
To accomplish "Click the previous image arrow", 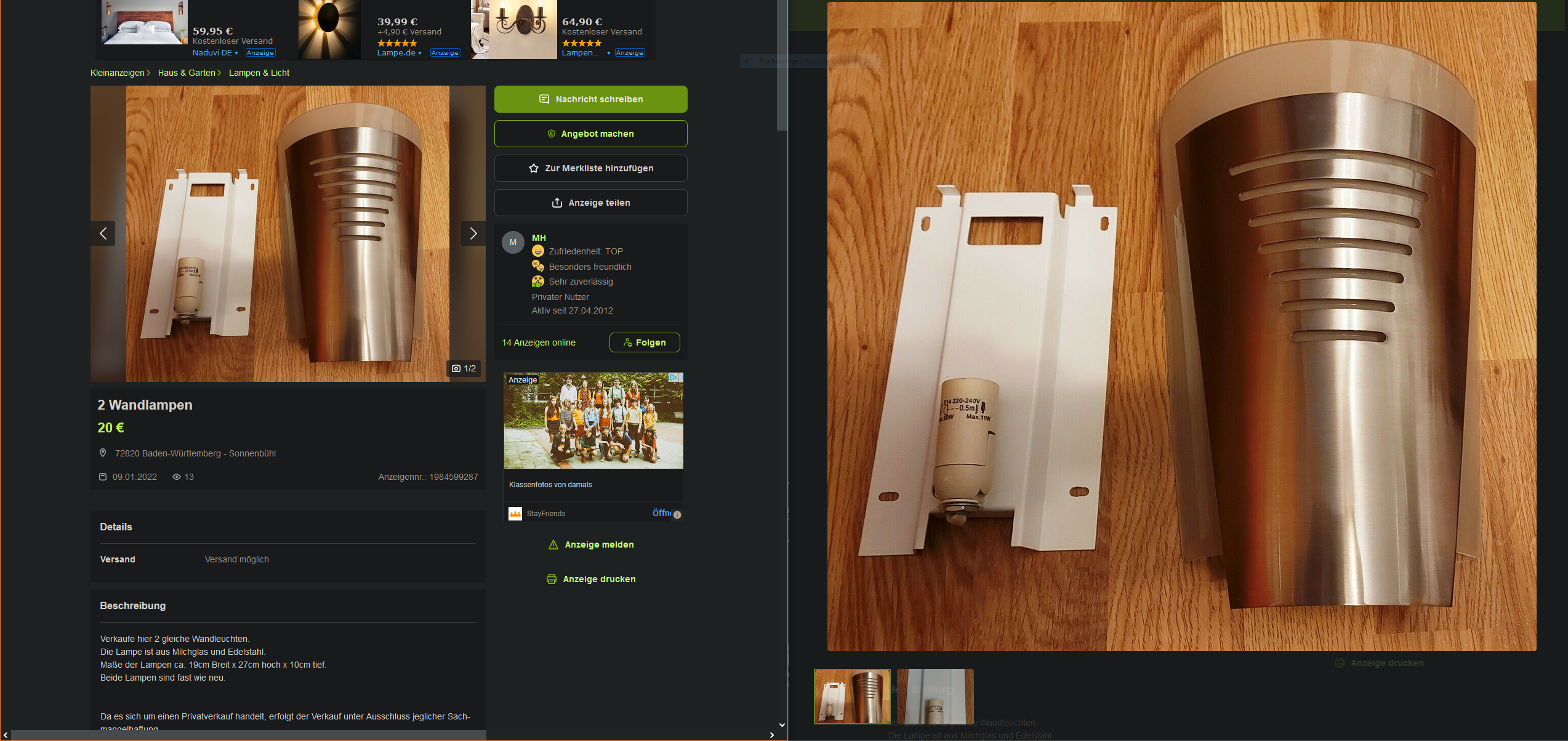I will (x=103, y=233).
